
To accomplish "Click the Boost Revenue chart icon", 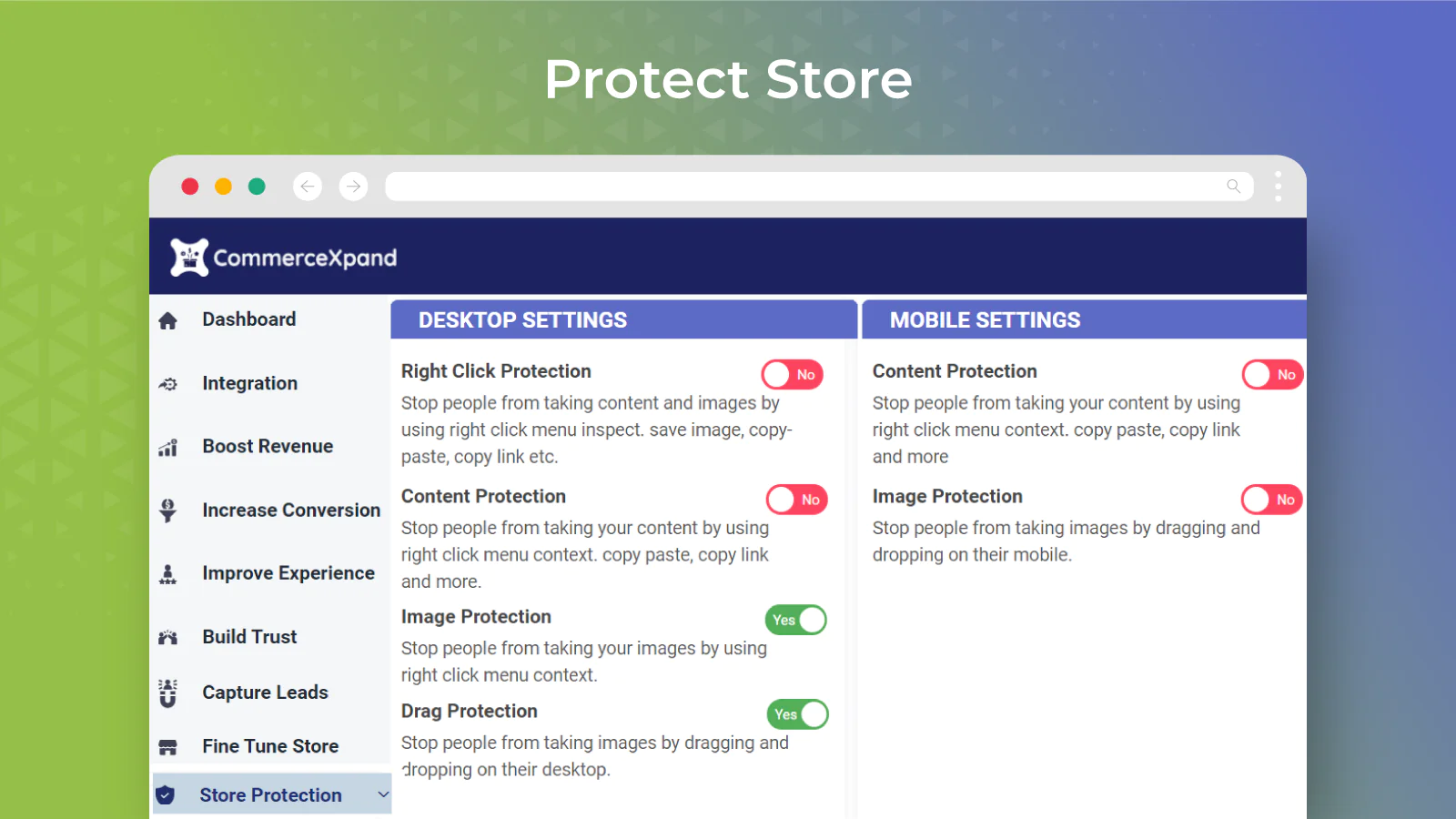I will [x=167, y=448].
